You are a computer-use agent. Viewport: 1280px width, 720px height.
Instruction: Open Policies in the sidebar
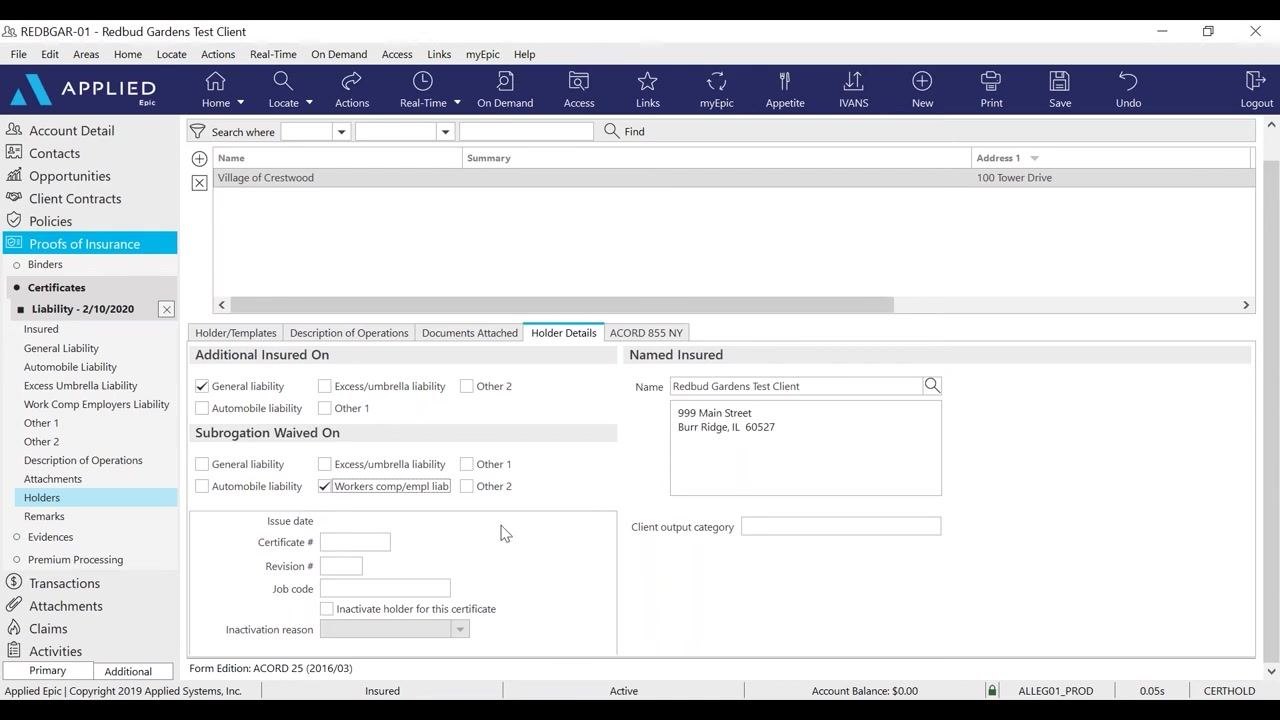pos(50,221)
